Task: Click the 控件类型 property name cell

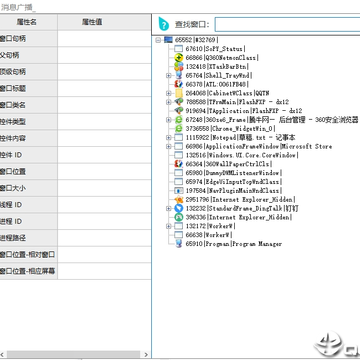Action: [x=29, y=122]
